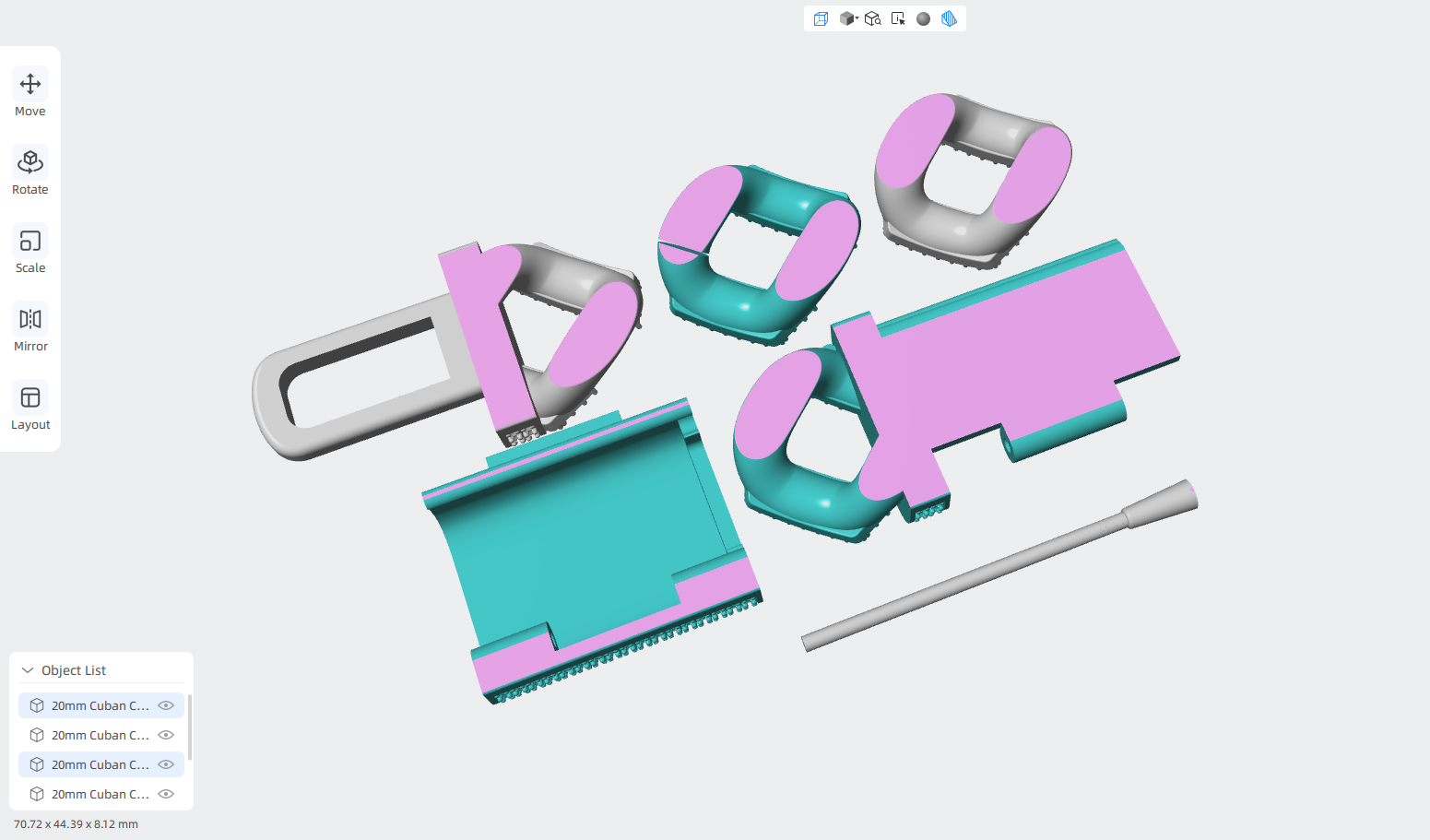Hide the second 20mm Cuban object
Viewport: 1430px width, 840px height.
coord(166,735)
